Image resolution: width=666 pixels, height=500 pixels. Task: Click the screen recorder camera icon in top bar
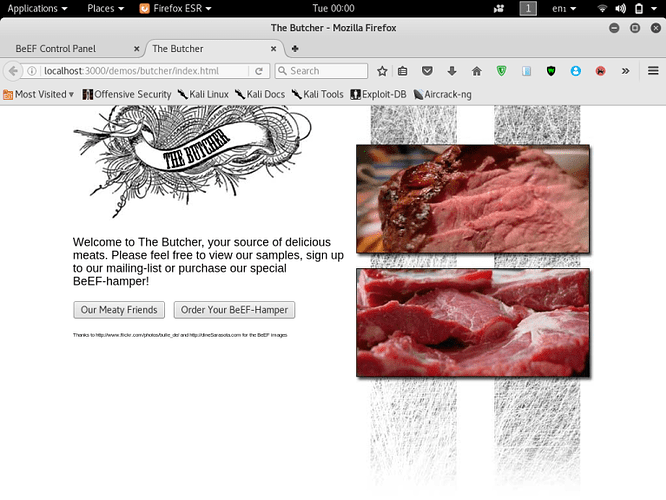coord(498,8)
